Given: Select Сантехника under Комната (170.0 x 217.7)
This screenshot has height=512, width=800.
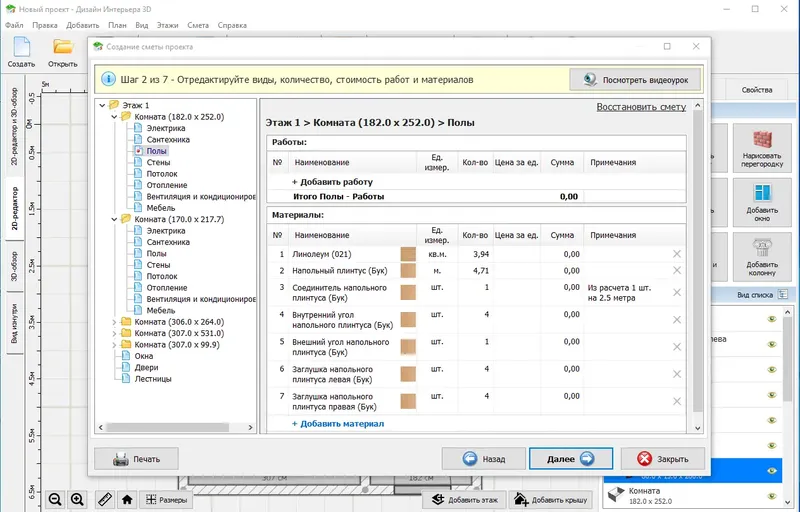Looking at the screenshot, I should 168,242.
